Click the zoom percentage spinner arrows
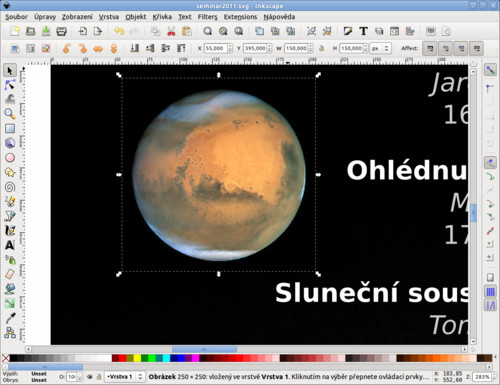Screen dimensions: 500x385 pyautogui.click(x=493, y=377)
